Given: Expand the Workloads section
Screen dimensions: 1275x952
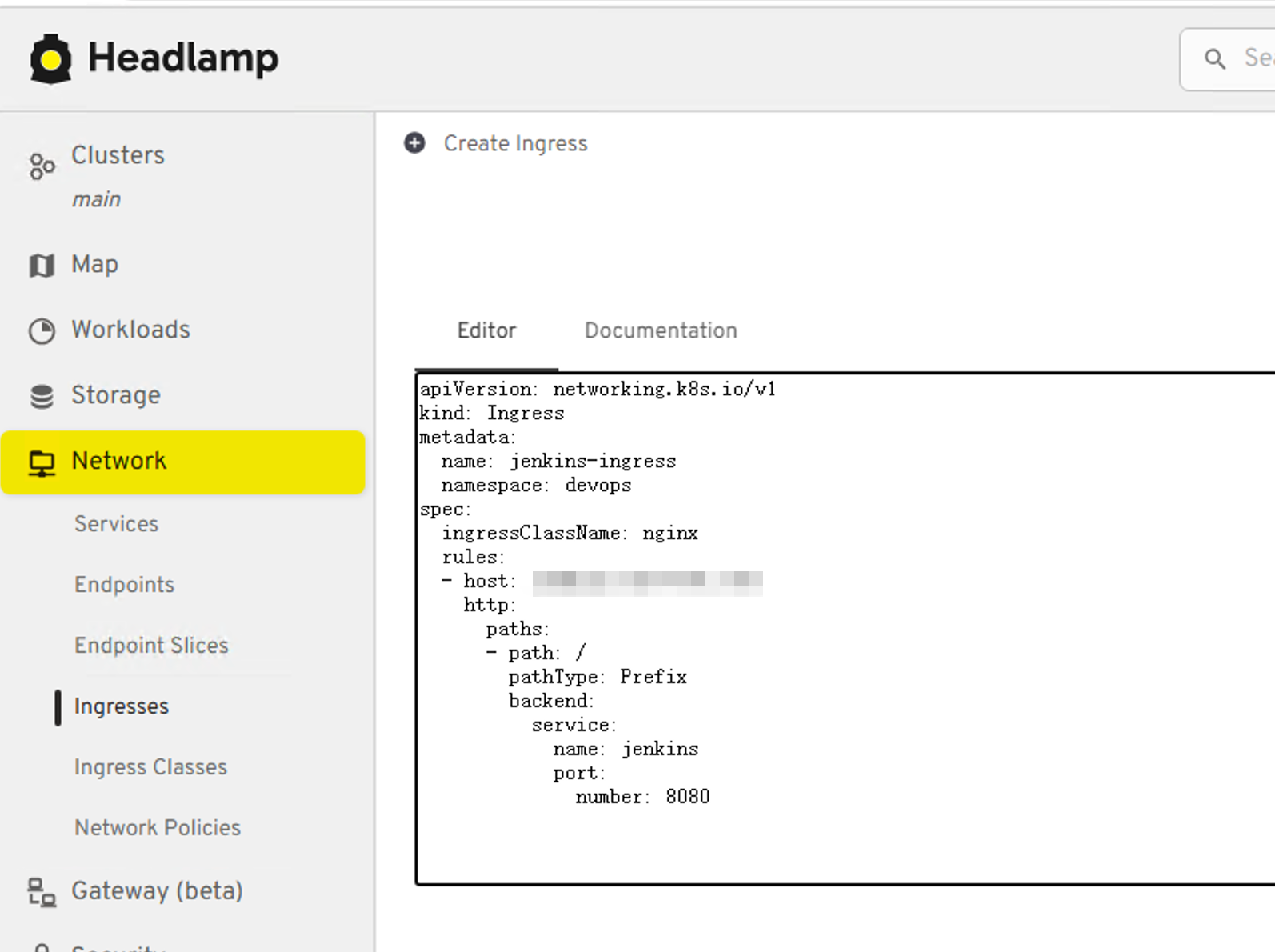Looking at the screenshot, I should click(x=130, y=330).
